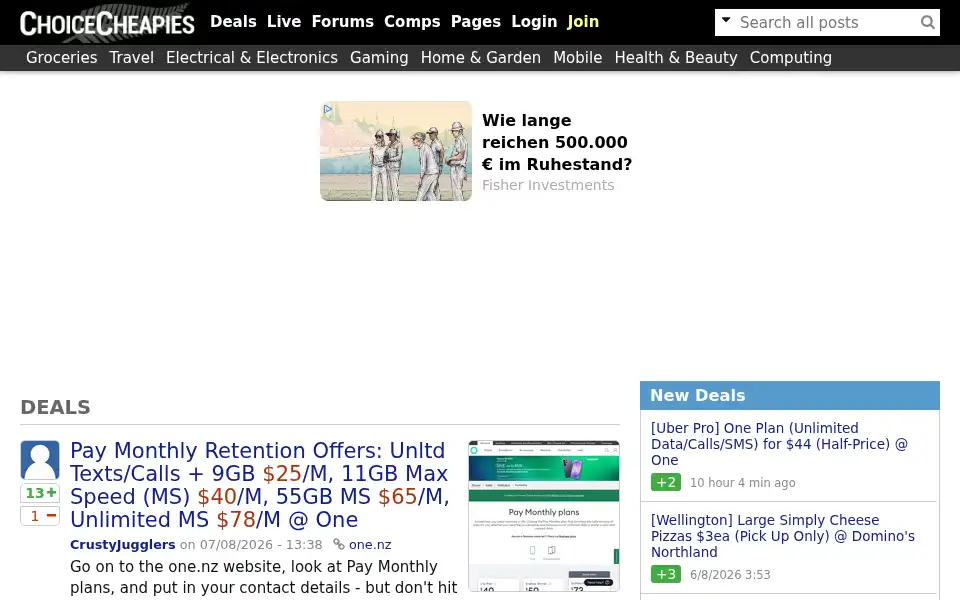
Task: Select the Home & Garden category
Action: pyautogui.click(x=481, y=58)
